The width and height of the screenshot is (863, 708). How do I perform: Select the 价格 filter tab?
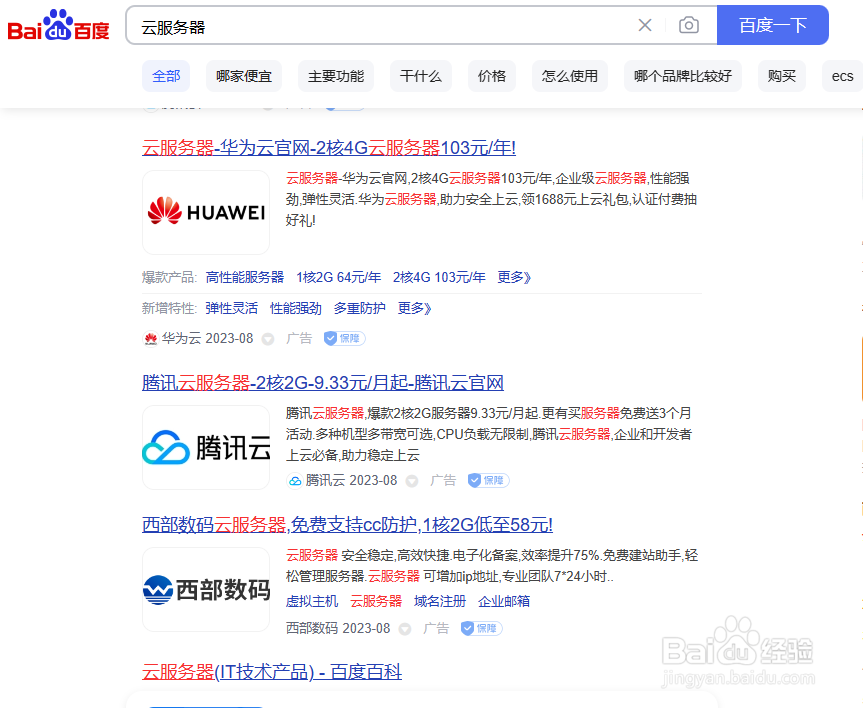[491, 76]
